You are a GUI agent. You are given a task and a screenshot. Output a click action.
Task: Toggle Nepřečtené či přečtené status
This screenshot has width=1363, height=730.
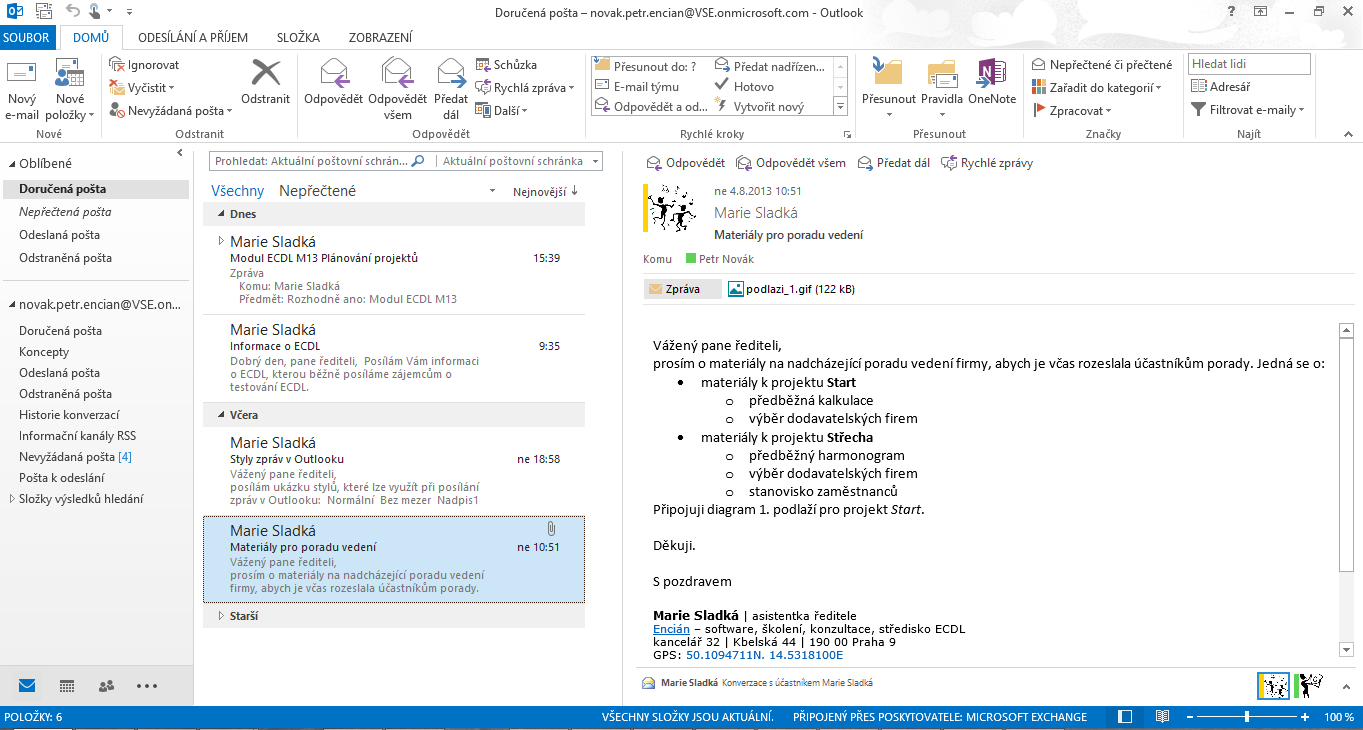pos(1102,65)
